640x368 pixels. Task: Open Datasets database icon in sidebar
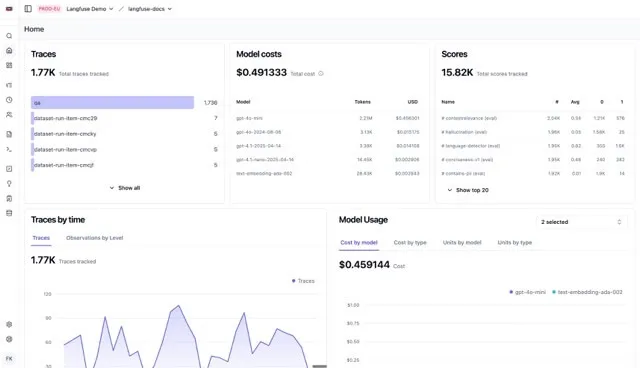[x=9, y=213]
